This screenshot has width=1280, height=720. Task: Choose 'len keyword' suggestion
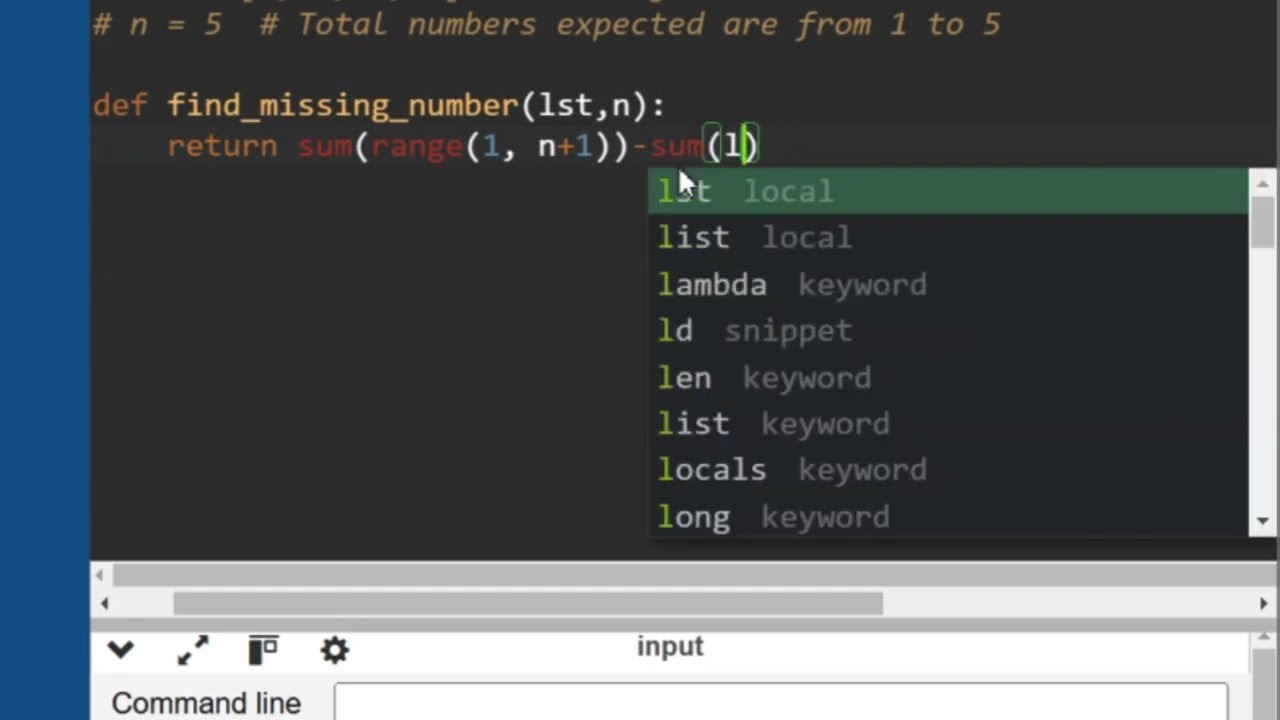click(x=949, y=377)
